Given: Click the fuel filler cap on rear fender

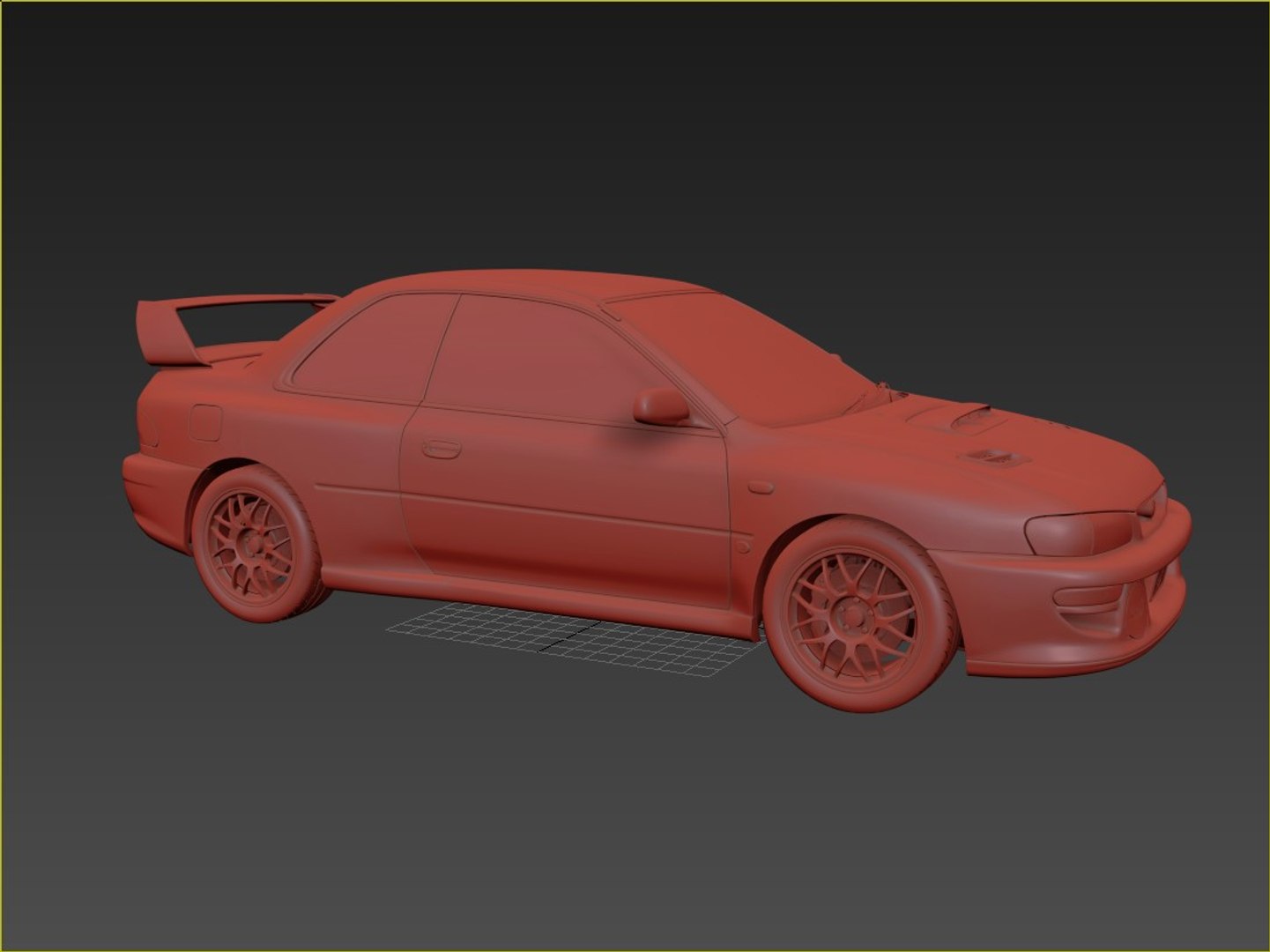Looking at the screenshot, I should 206,422.
